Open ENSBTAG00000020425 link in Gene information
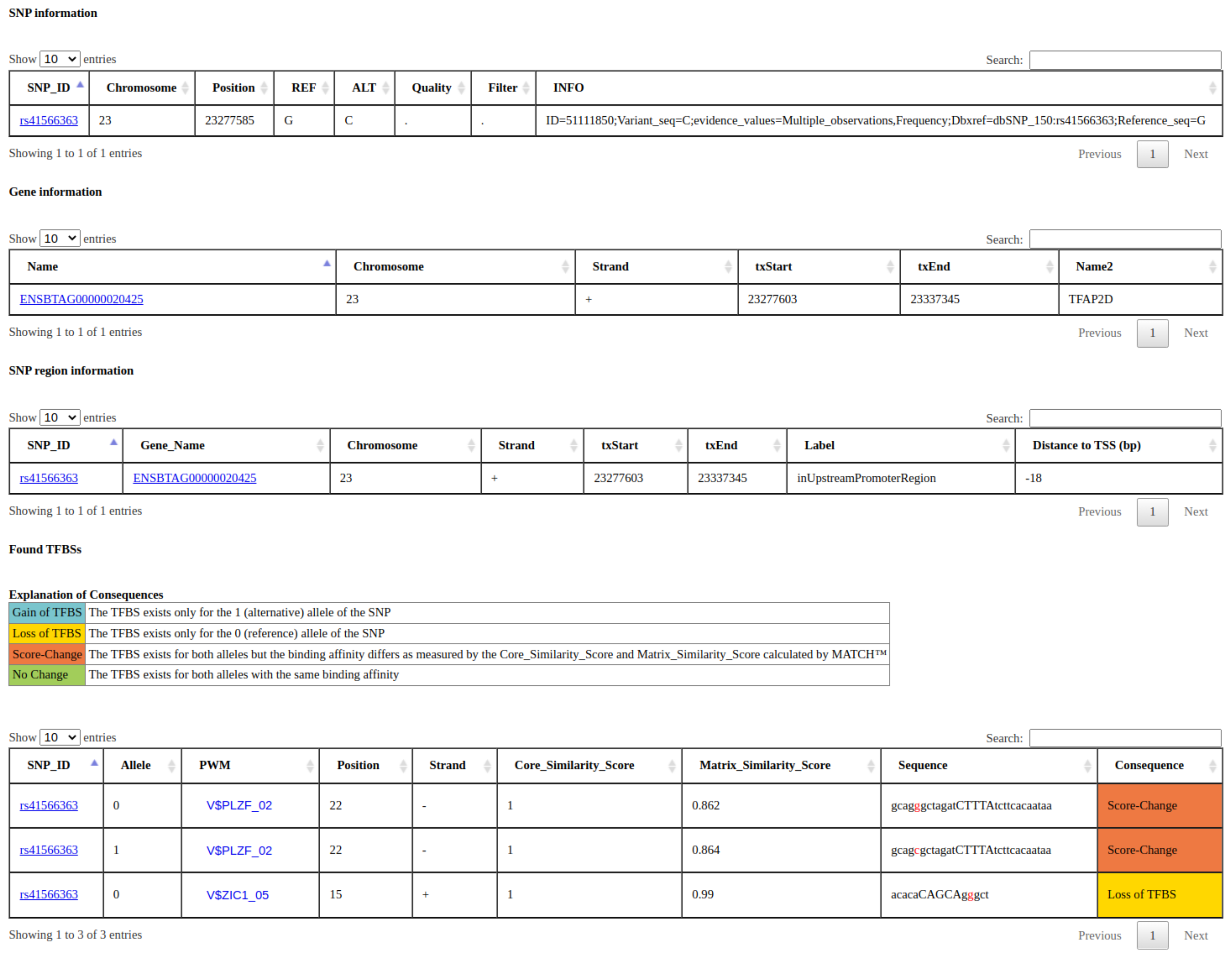 (81, 299)
